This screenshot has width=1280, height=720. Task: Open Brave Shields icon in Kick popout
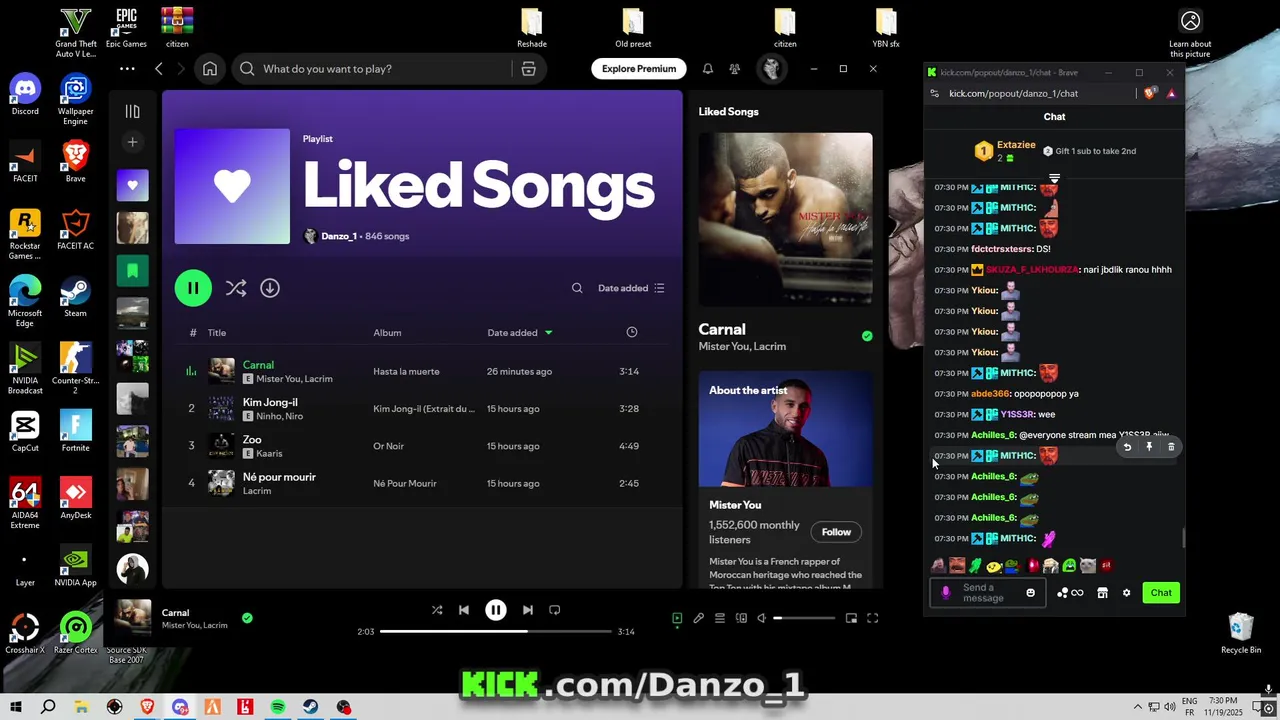pyautogui.click(x=1150, y=93)
